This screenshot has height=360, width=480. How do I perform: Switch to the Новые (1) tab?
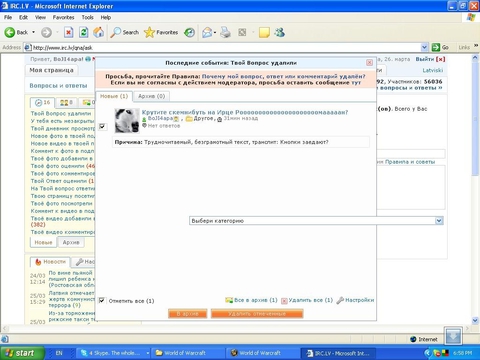point(114,96)
